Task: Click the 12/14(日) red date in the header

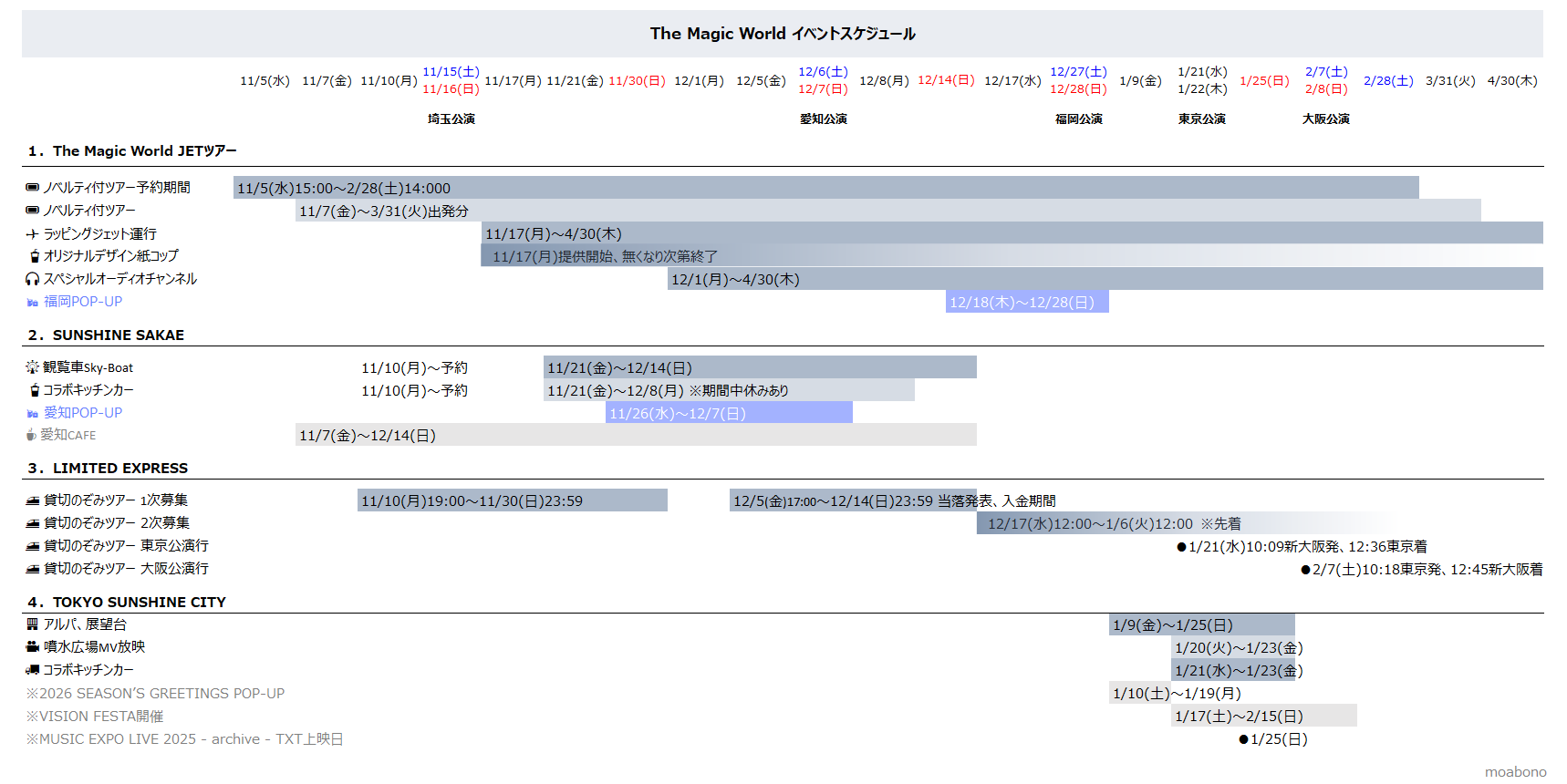Action: 946,80
